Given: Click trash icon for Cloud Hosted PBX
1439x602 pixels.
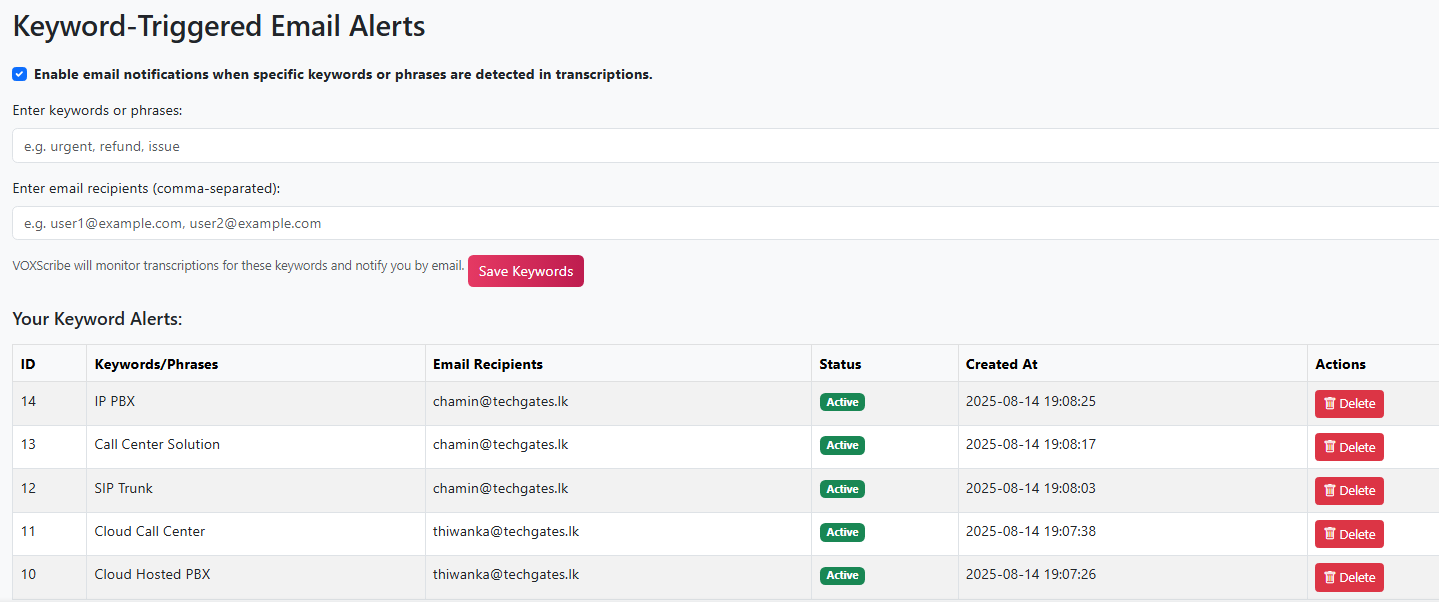Looking at the screenshot, I should click(x=1330, y=577).
